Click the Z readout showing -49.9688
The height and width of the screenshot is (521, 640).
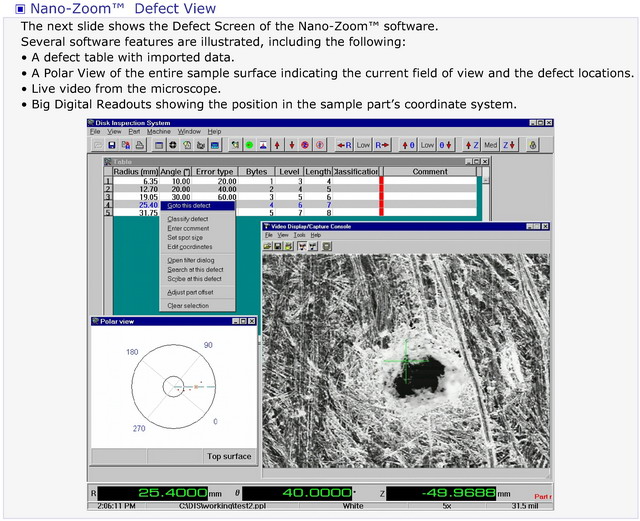[441, 493]
